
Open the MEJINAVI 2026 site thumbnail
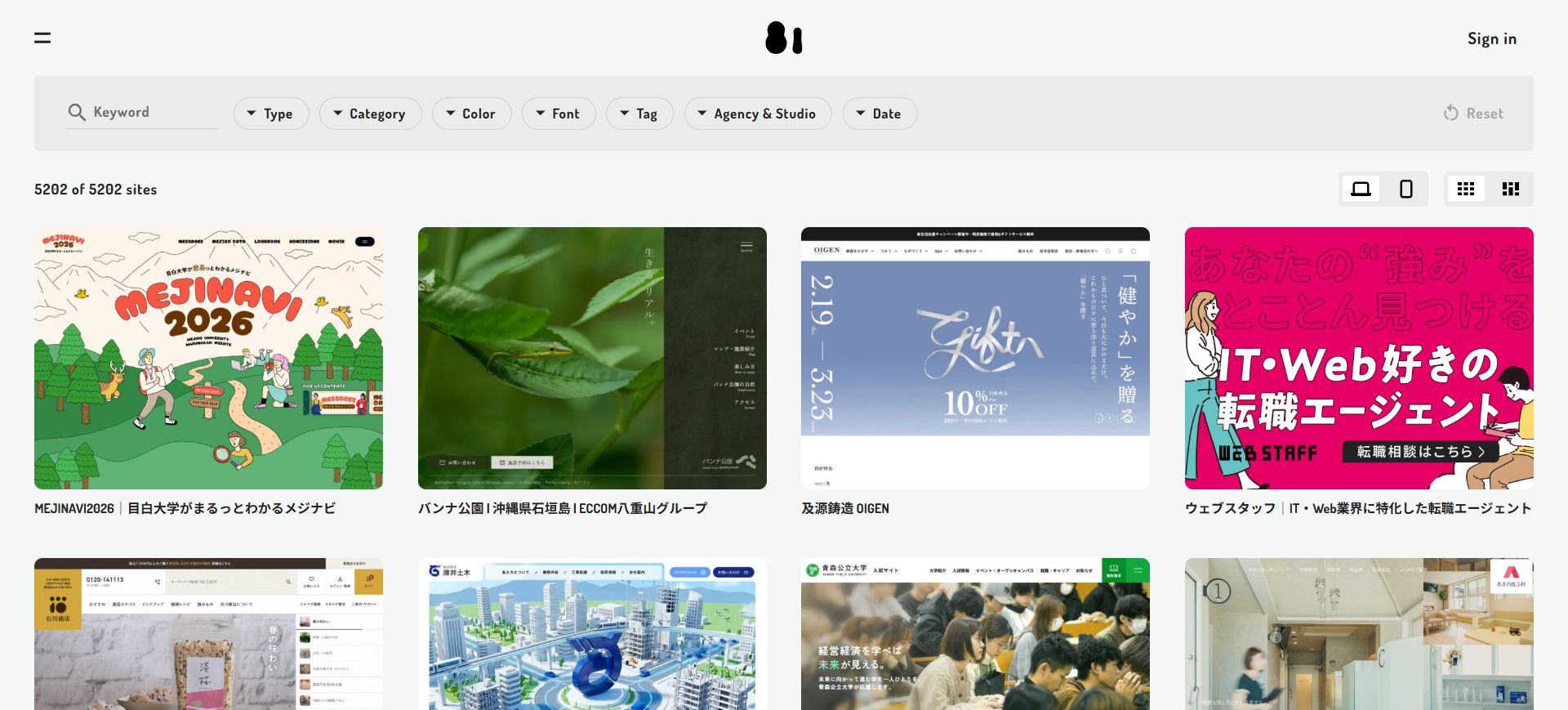(x=208, y=358)
